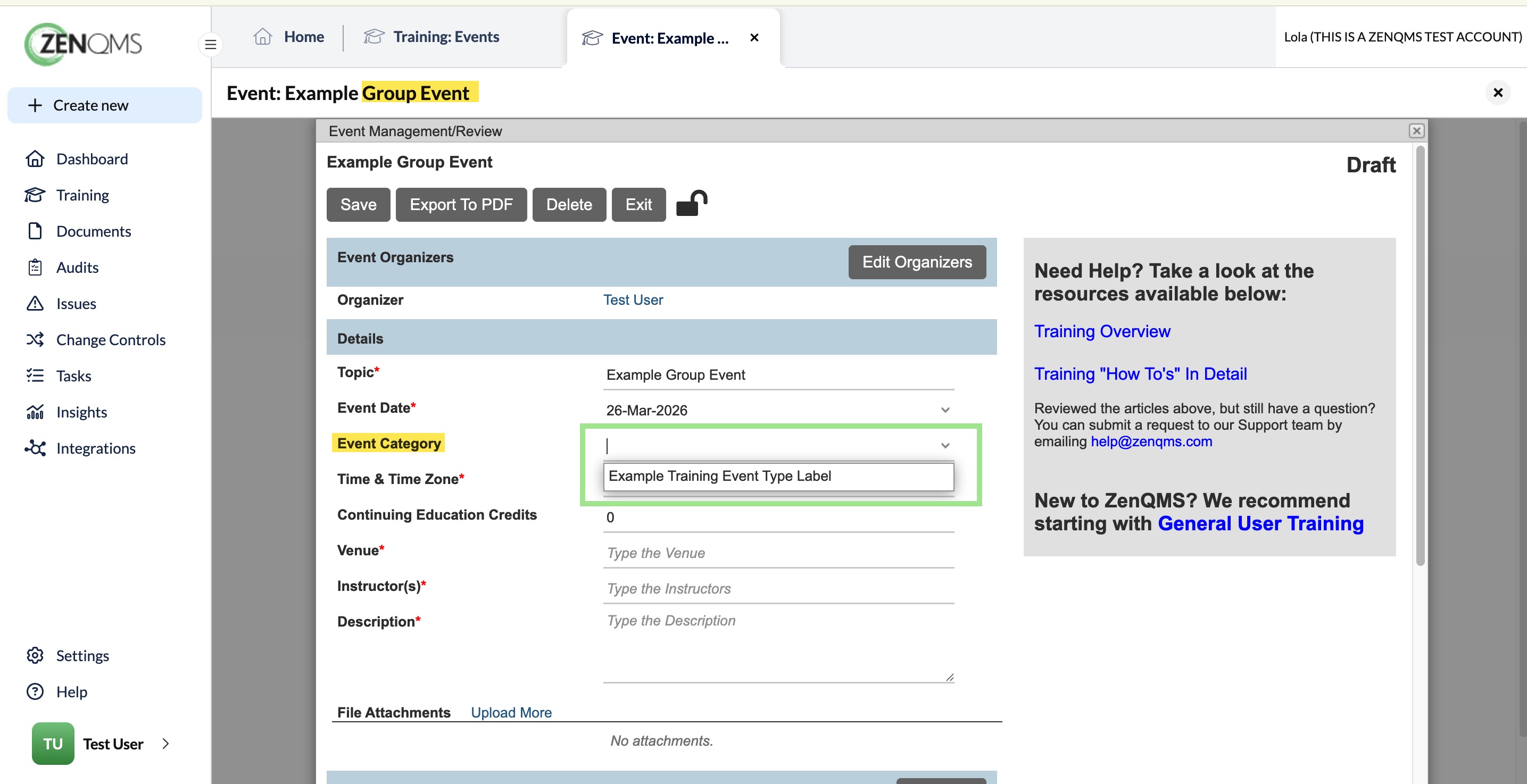Click the Draft status label
Screen dimensions: 1527x784
1371,165
